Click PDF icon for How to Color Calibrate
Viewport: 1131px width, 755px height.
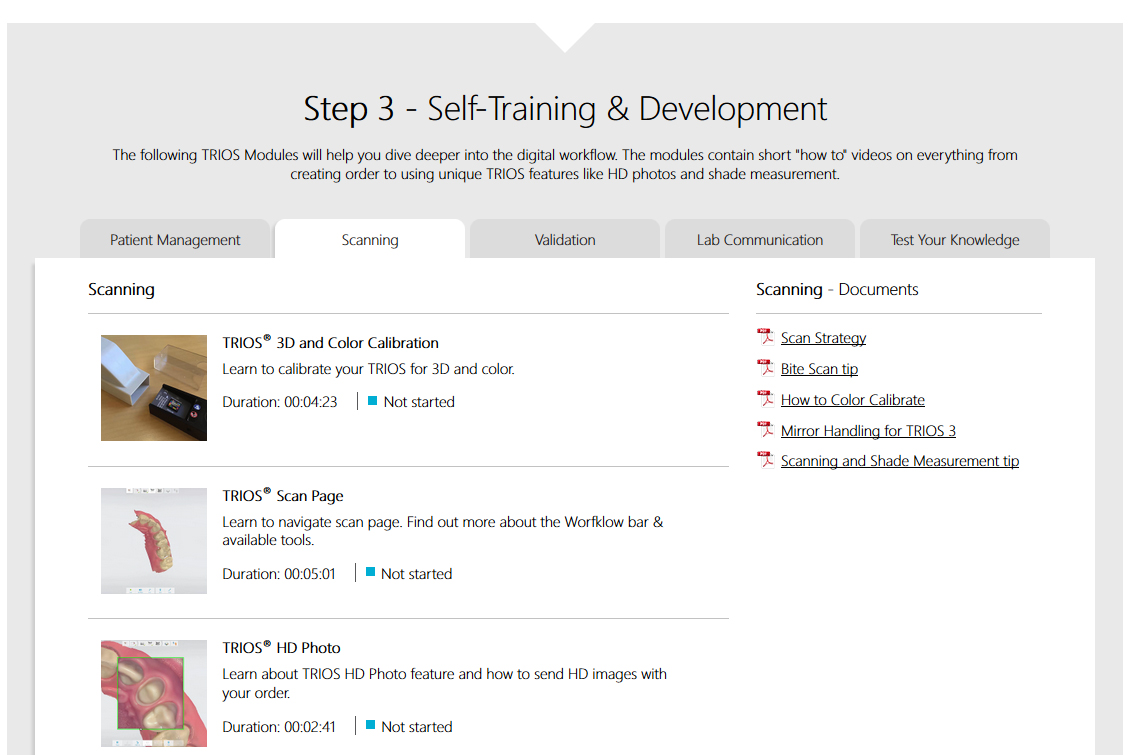point(766,399)
